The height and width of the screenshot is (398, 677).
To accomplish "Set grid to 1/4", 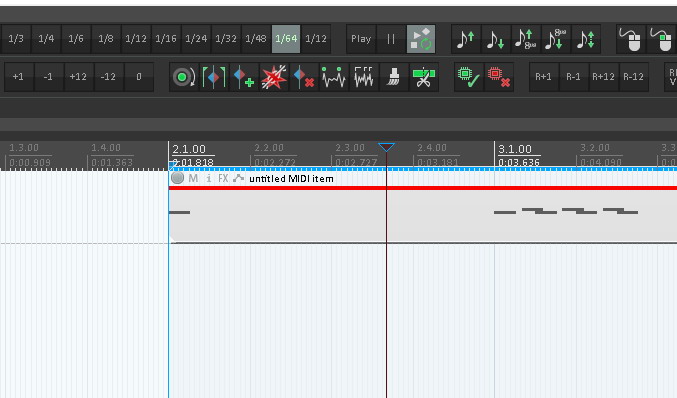I will click(46, 39).
